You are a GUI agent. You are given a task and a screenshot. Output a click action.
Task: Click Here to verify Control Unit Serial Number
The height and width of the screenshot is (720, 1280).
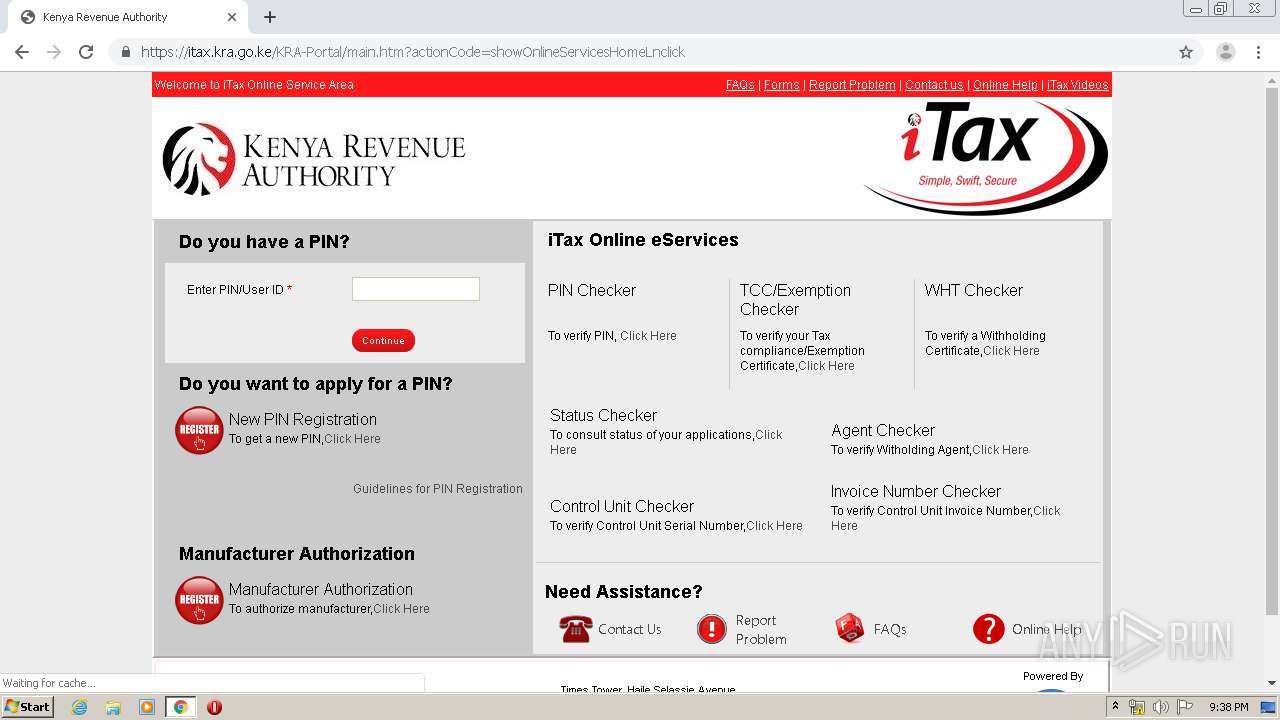coord(774,526)
